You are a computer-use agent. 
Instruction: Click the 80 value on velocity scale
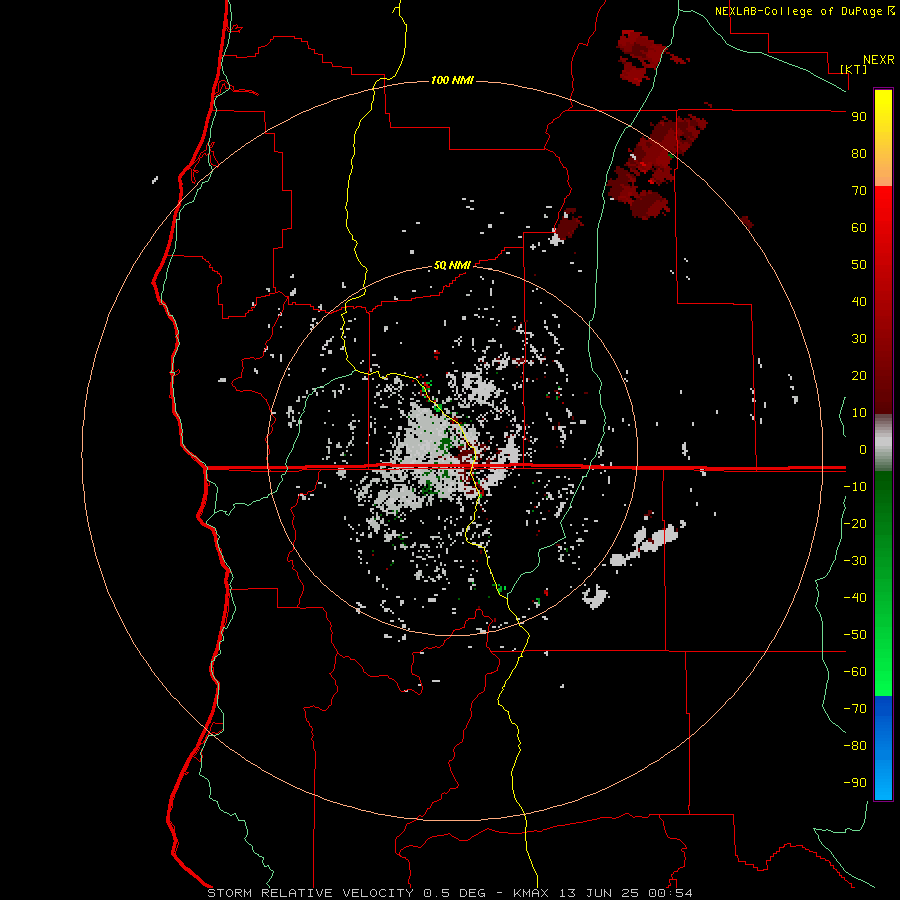tap(859, 153)
